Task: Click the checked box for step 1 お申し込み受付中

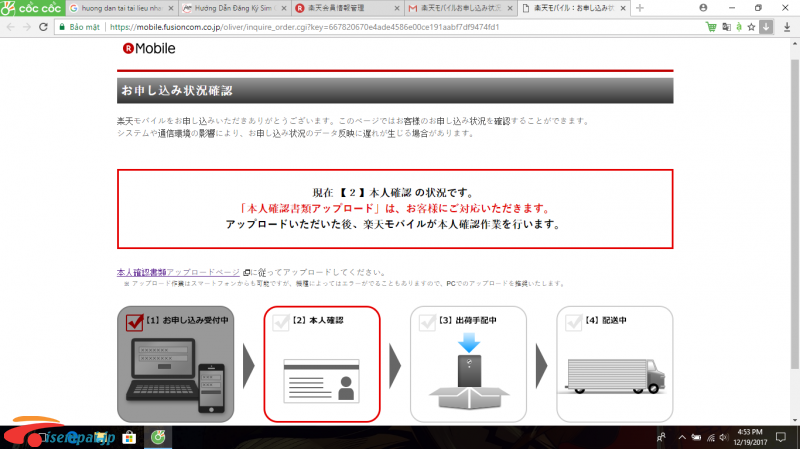Action: [x=134, y=322]
